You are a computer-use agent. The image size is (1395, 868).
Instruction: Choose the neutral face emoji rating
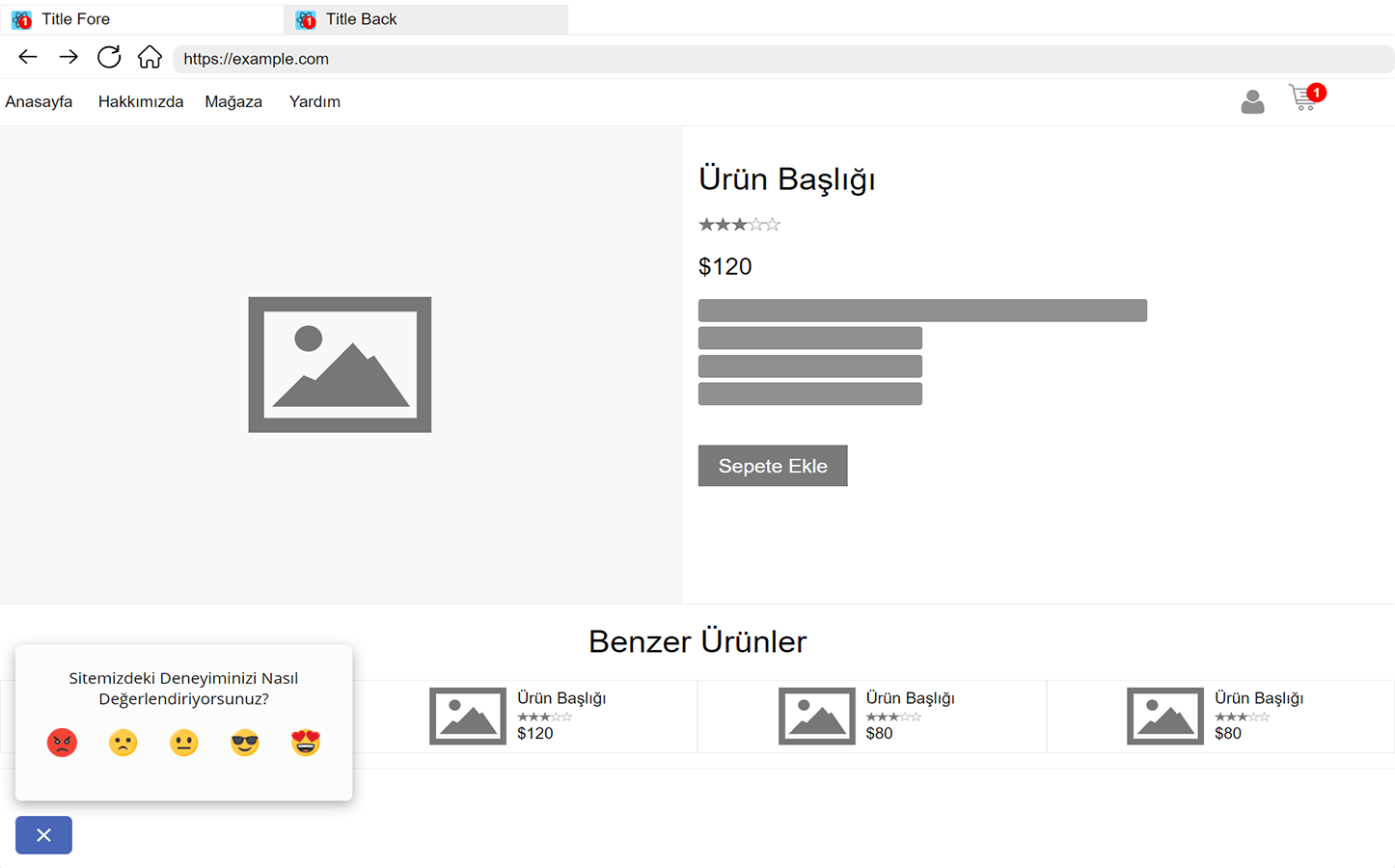[183, 743]
